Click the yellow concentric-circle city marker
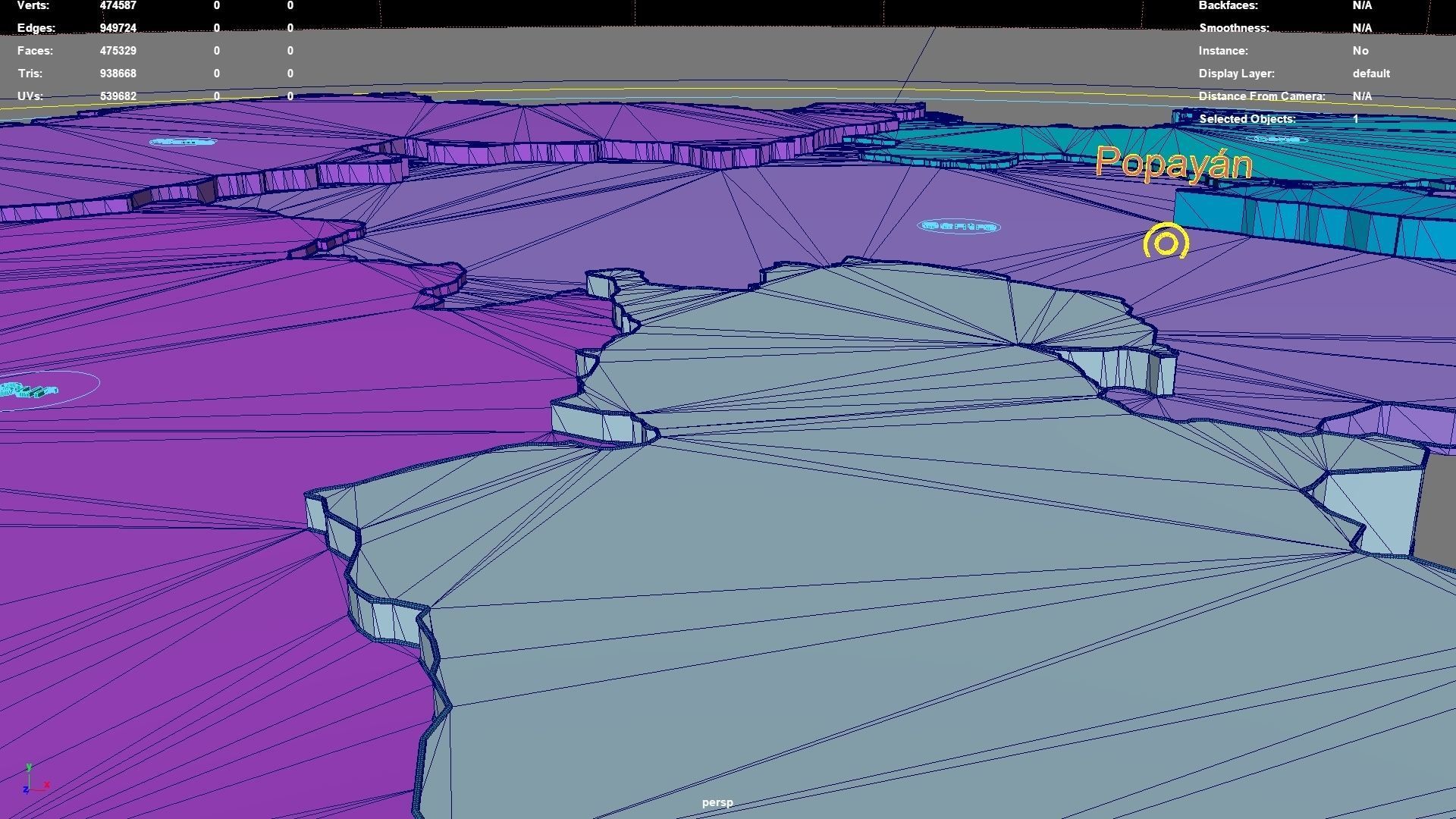 click(1166, 243)
